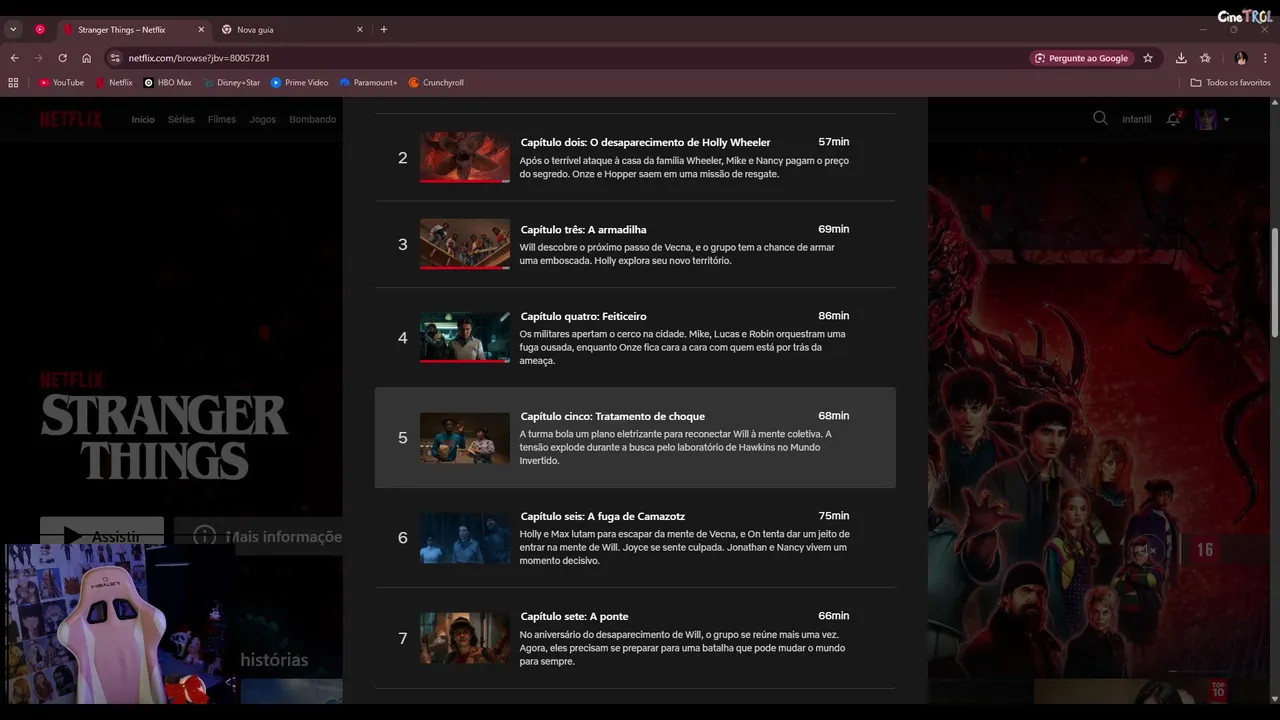Click Pergunte ao Google button
The width and height of the screenshot is (1280, 720).
[1081, 58]
